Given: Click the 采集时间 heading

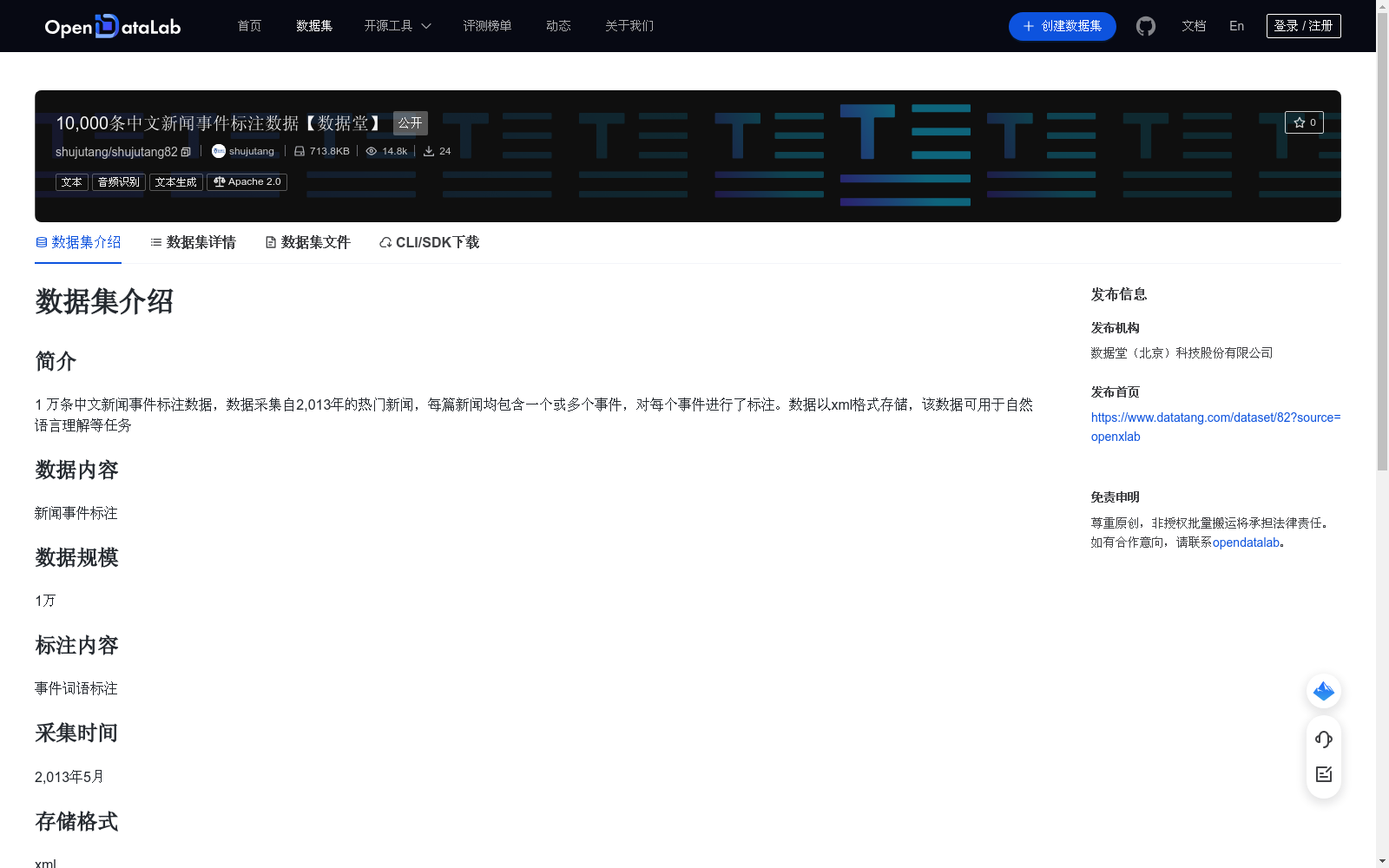Looking at the screenshot, I should [x=76, y=733].
